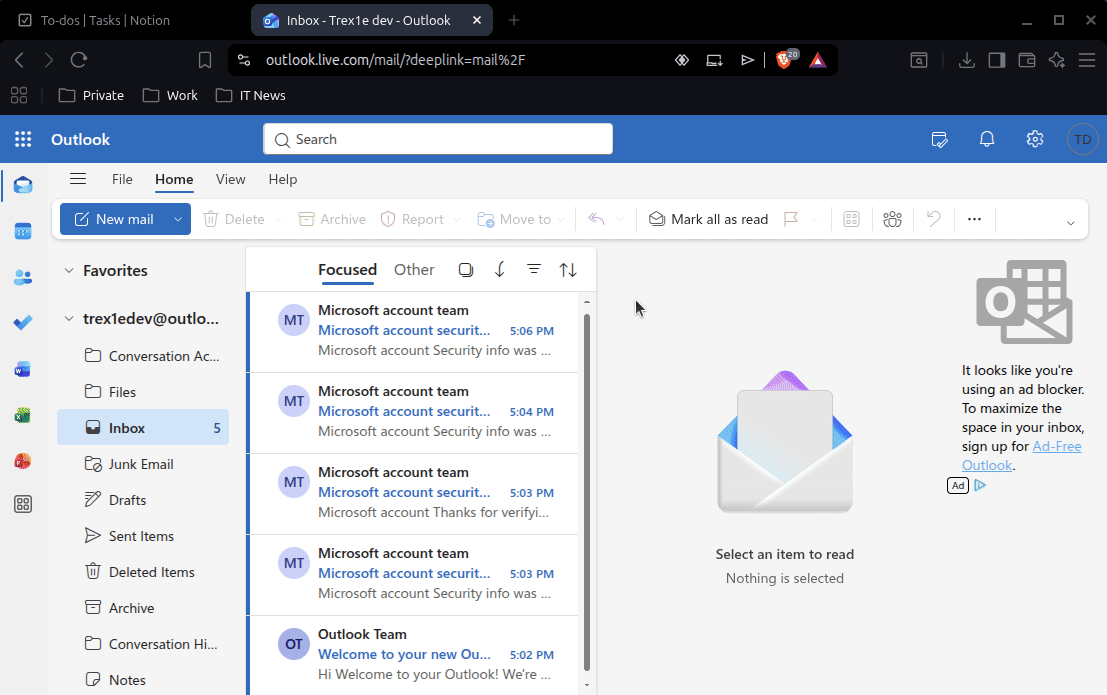Screen dimensions: 1107x695
Task: Open the To Do checkmark icon
Action: point(23,323)
